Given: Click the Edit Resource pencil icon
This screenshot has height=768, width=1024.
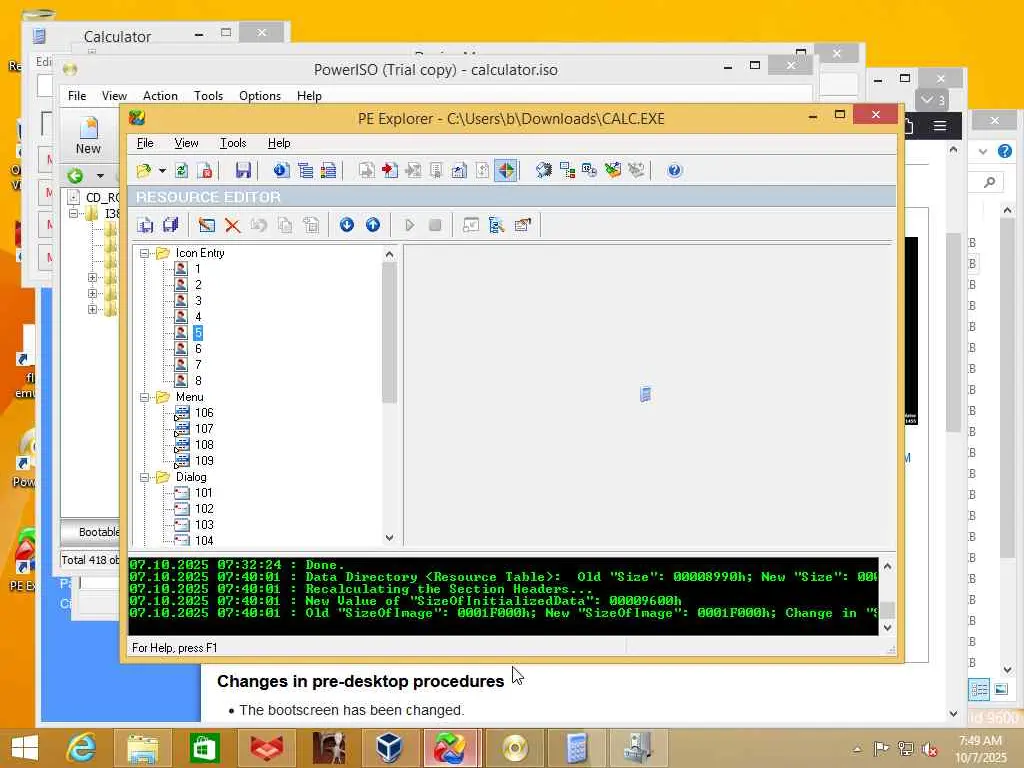Looking at the screenshot, I should point(206,225).
